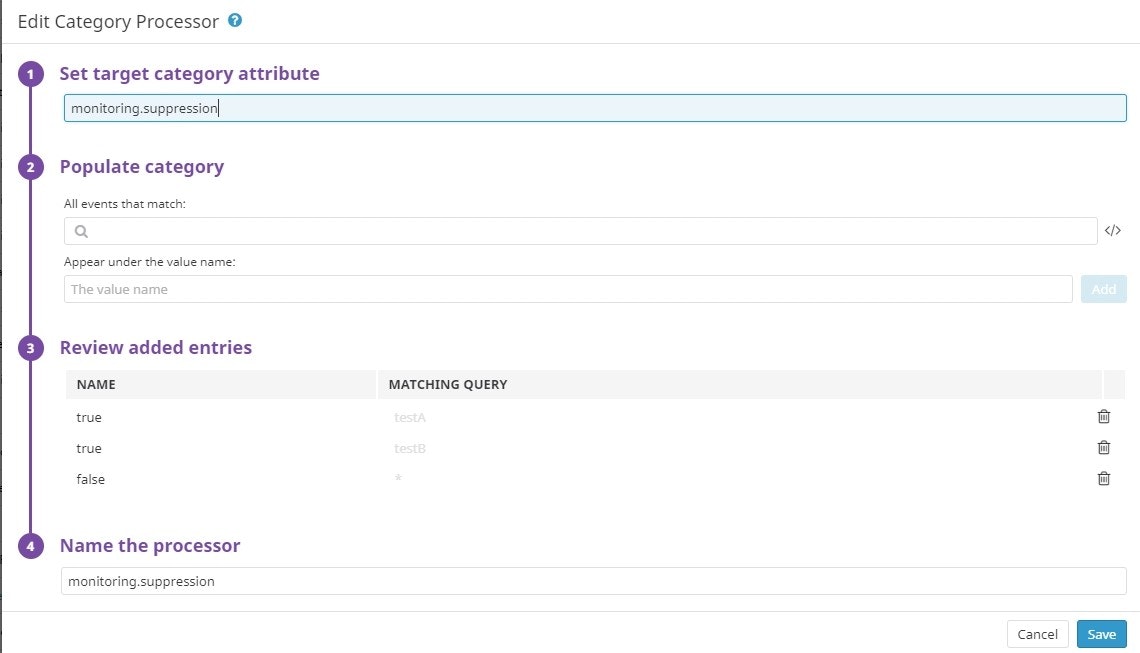
Task: Click the Populate category heading
Action: tap(142, 167)
